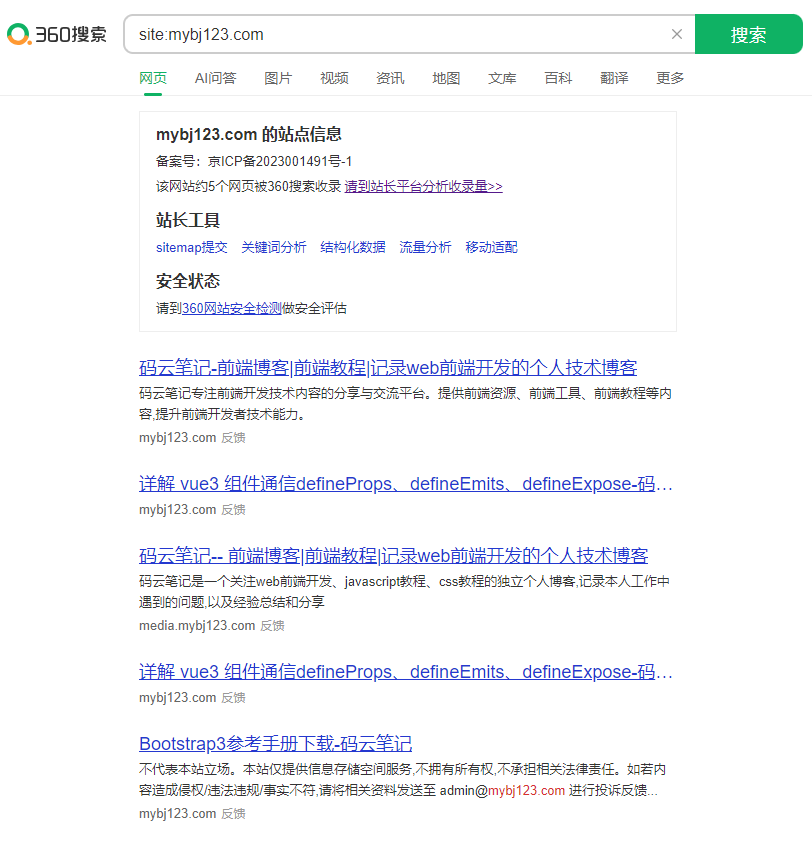Viewport: 812px width, 862px height.
Task: Open 请到站长平台分析收录量 link
Action: [x=423, y=186]
